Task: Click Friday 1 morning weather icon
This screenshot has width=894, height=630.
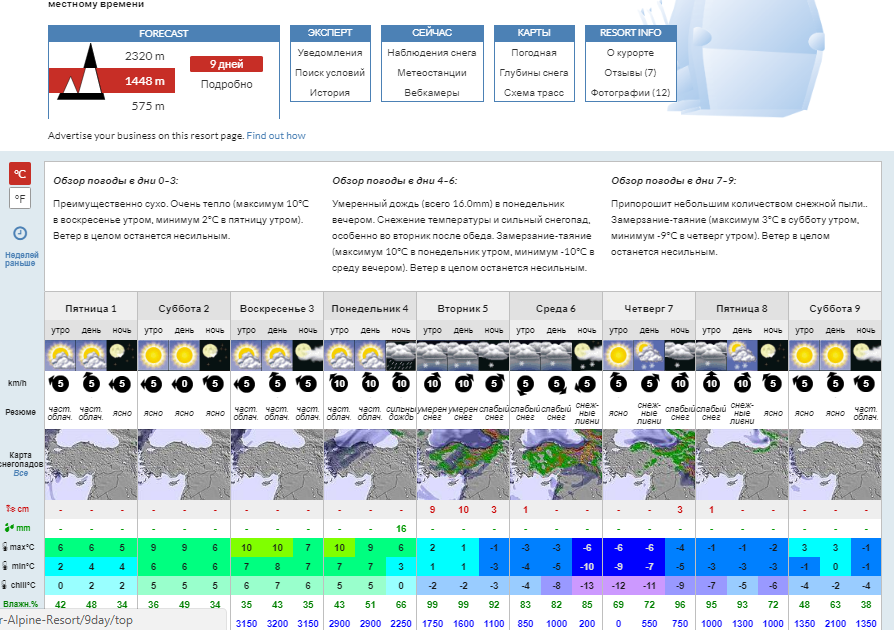Action: pos(60,356)
